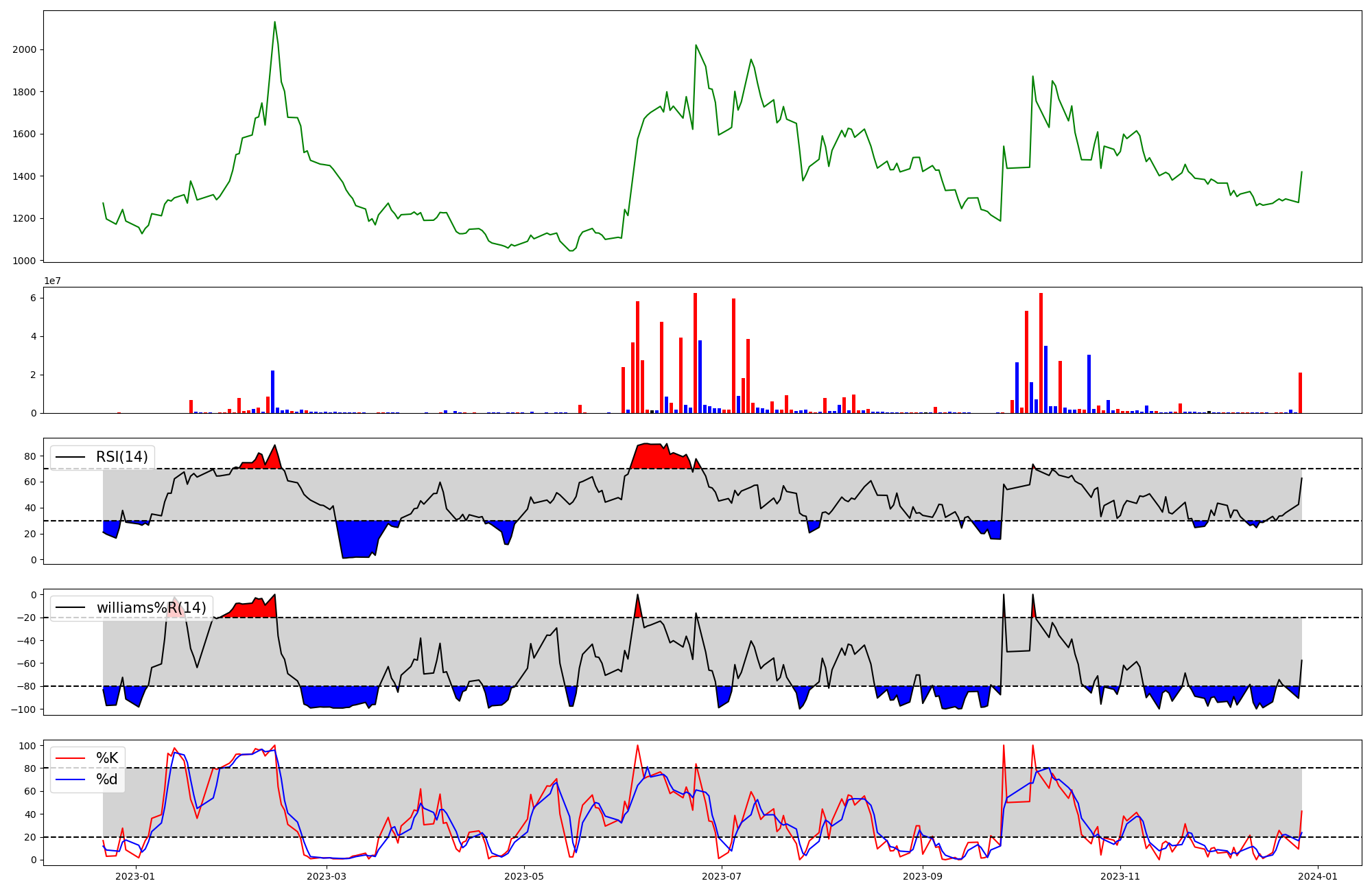Click the 2024-01 x-axis date label

coord(1318,876)
